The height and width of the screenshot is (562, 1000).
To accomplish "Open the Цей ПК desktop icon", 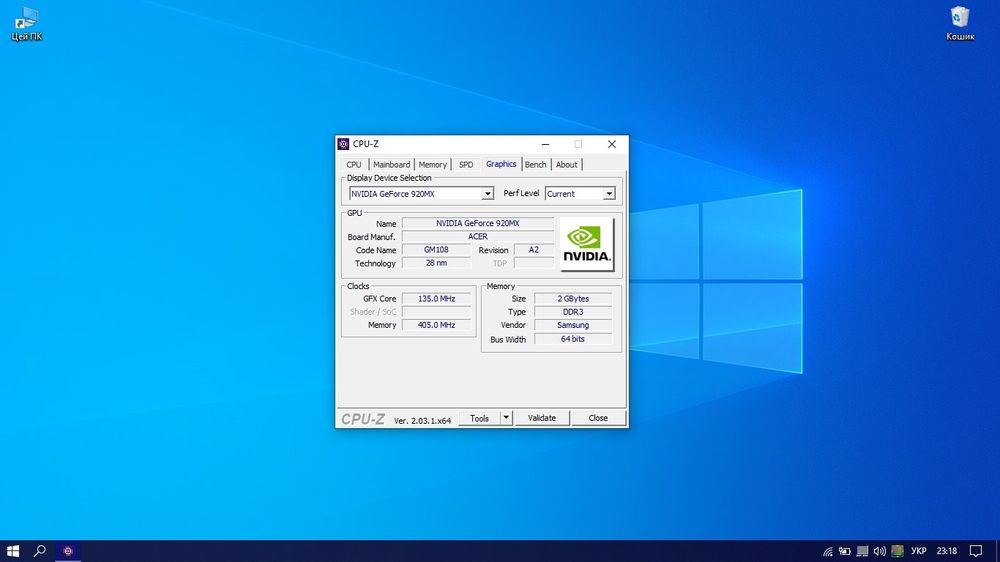I will [x=27, y=24].
